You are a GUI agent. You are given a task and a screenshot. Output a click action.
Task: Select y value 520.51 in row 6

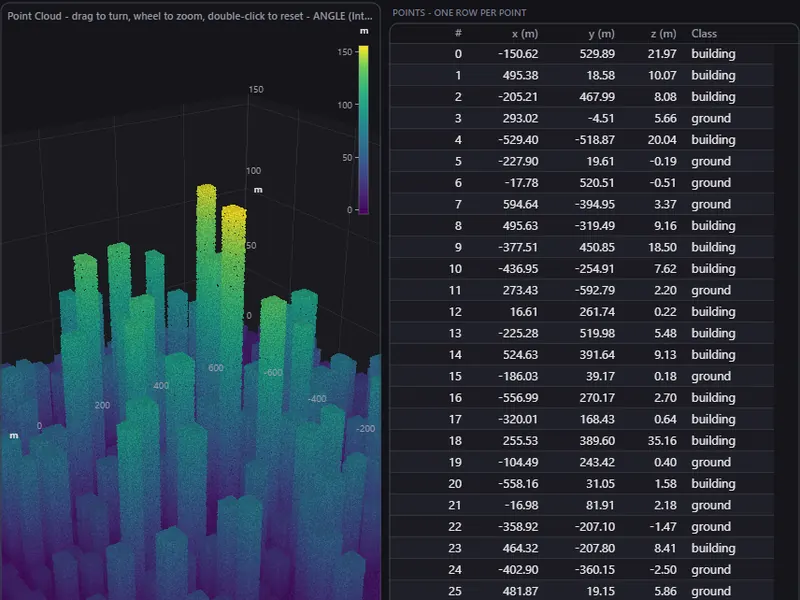pos(597,182)
